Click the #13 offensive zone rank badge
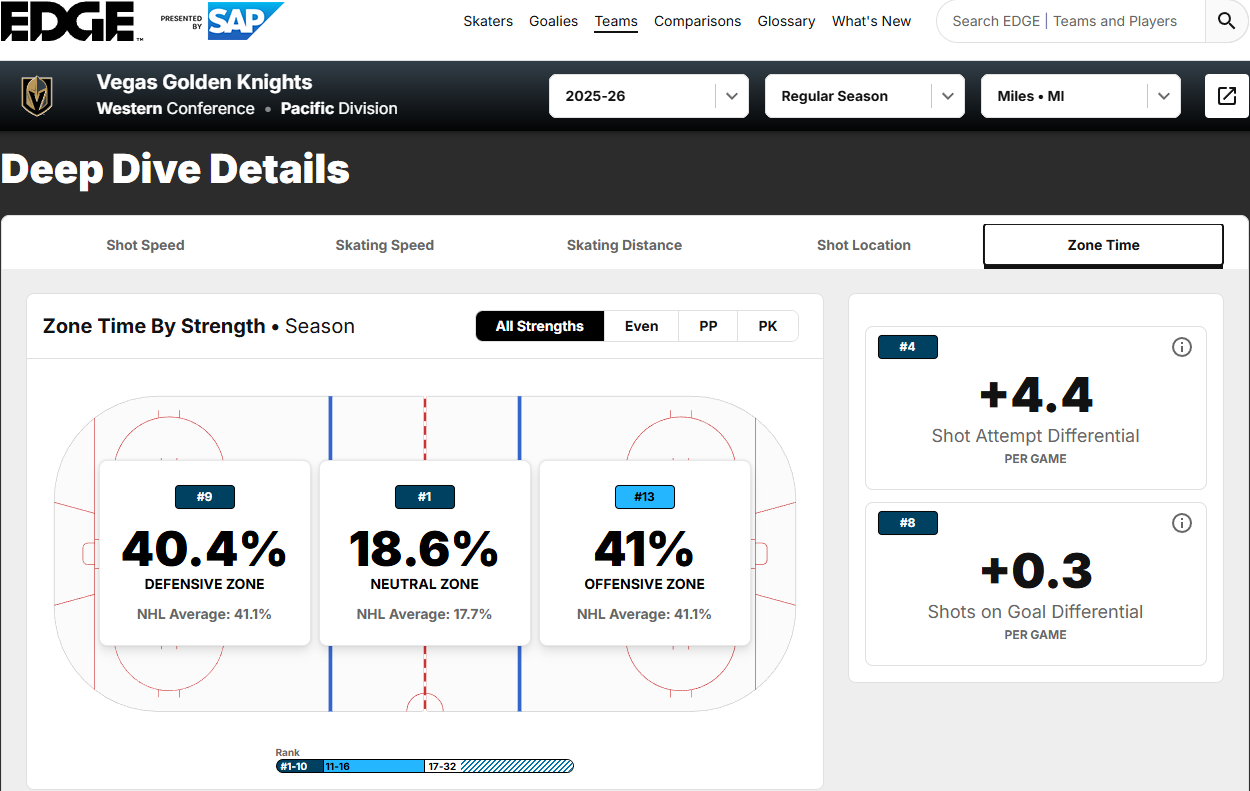The image size is (1250, 791). point(644,497)
